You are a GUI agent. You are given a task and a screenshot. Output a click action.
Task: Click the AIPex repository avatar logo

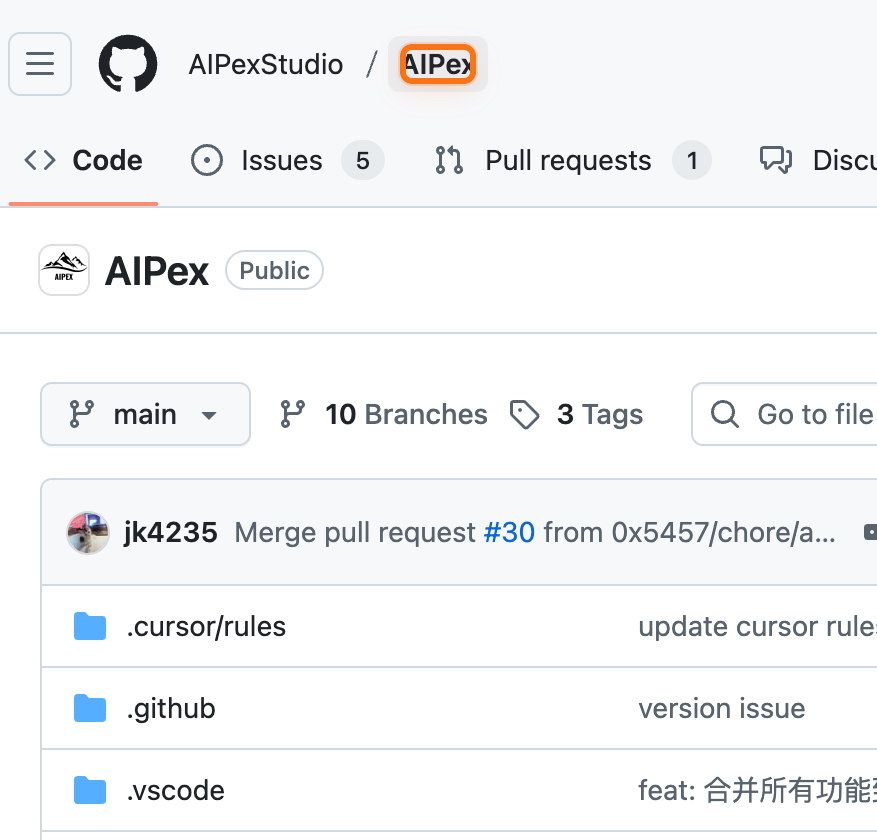pos(64,269)
